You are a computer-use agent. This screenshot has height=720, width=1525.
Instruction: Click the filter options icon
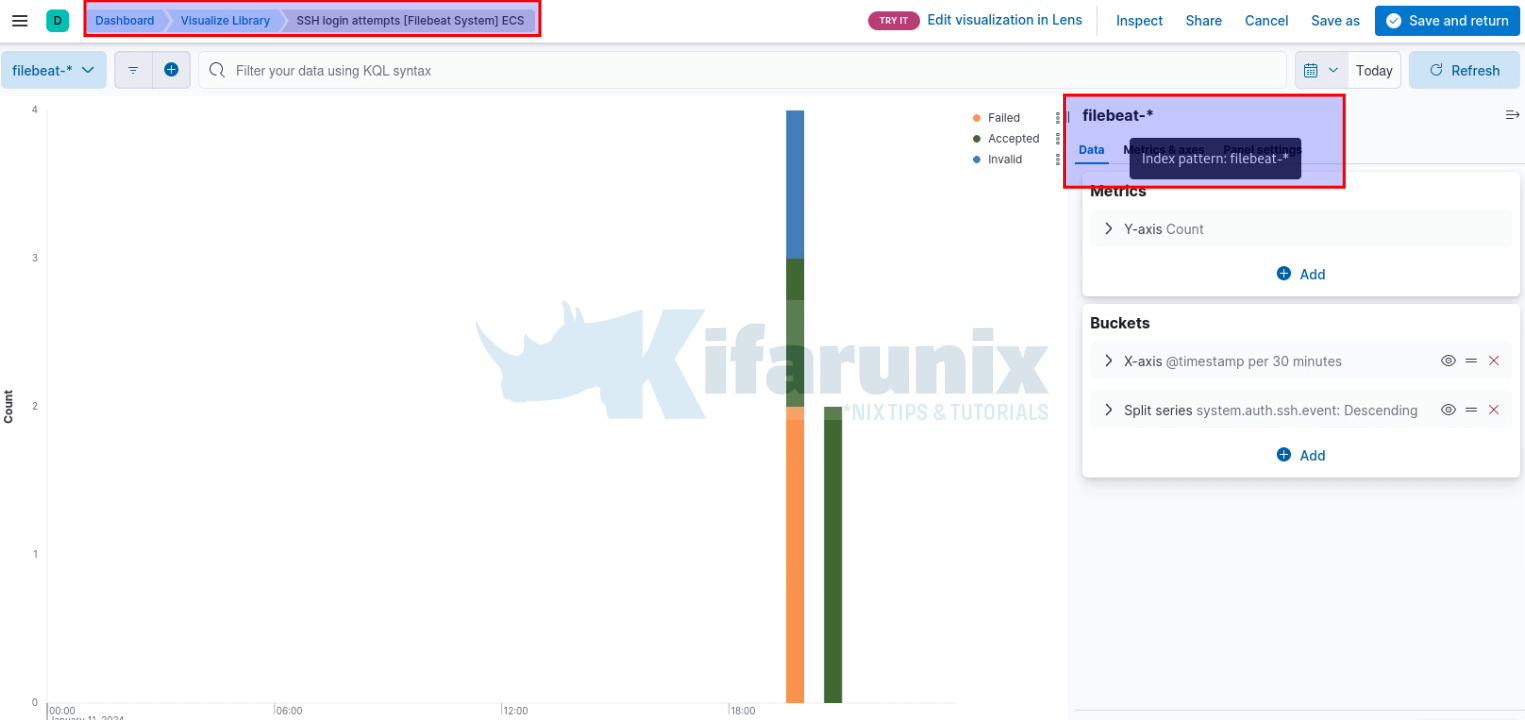tap(133, 70)
